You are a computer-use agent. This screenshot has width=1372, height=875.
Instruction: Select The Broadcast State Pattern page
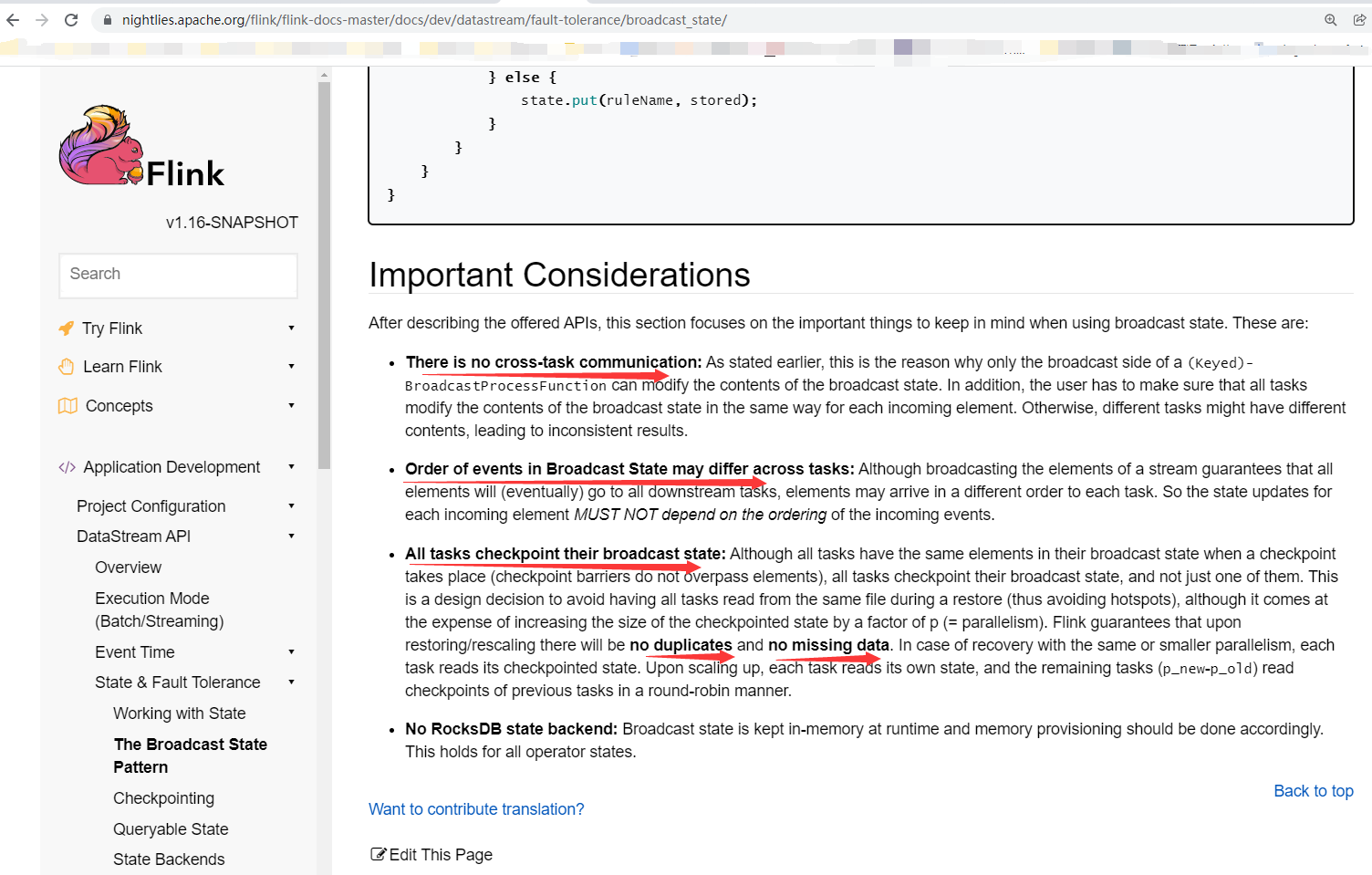pos(191,755)
